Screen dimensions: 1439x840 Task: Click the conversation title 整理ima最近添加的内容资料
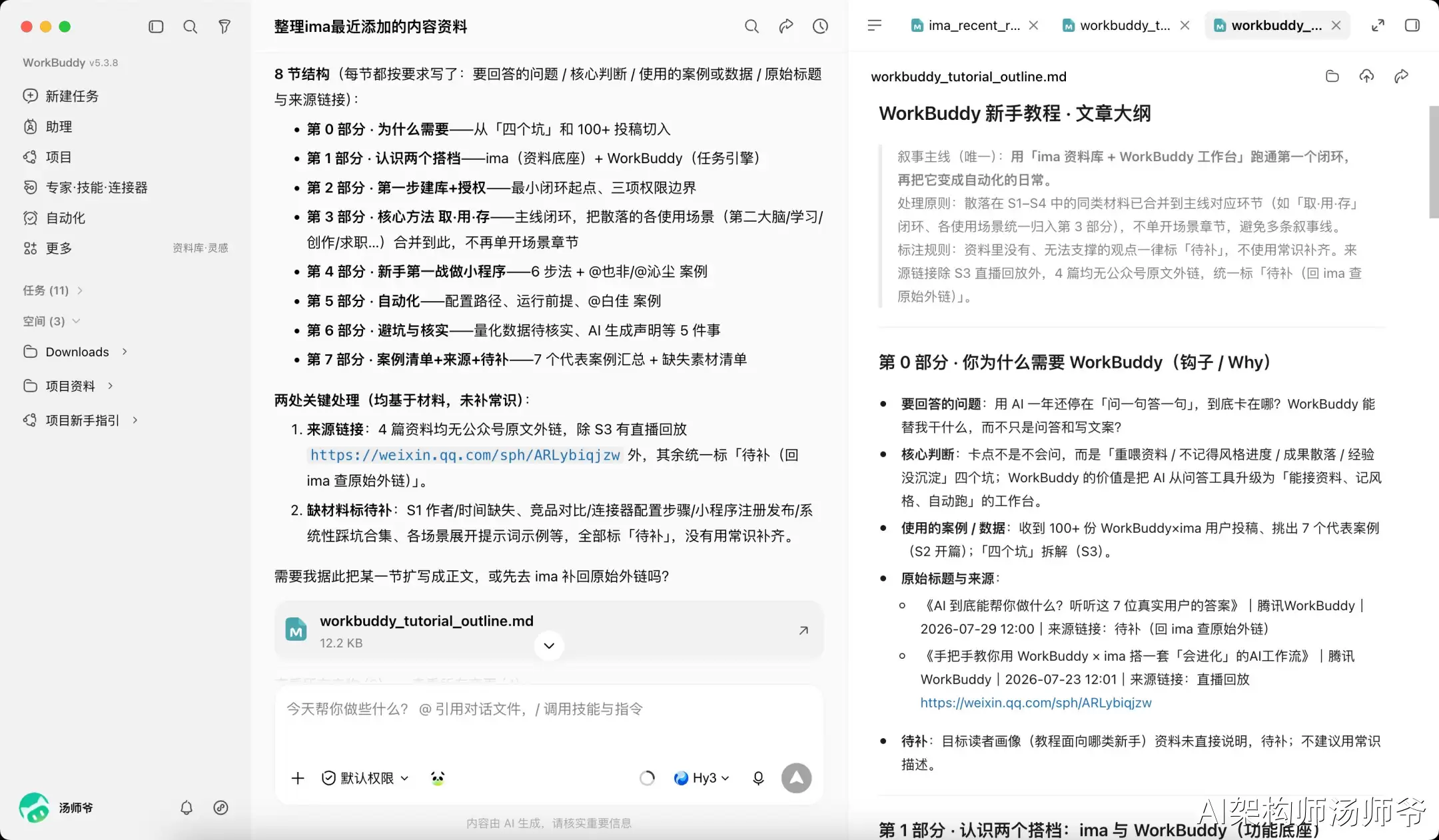370,27
